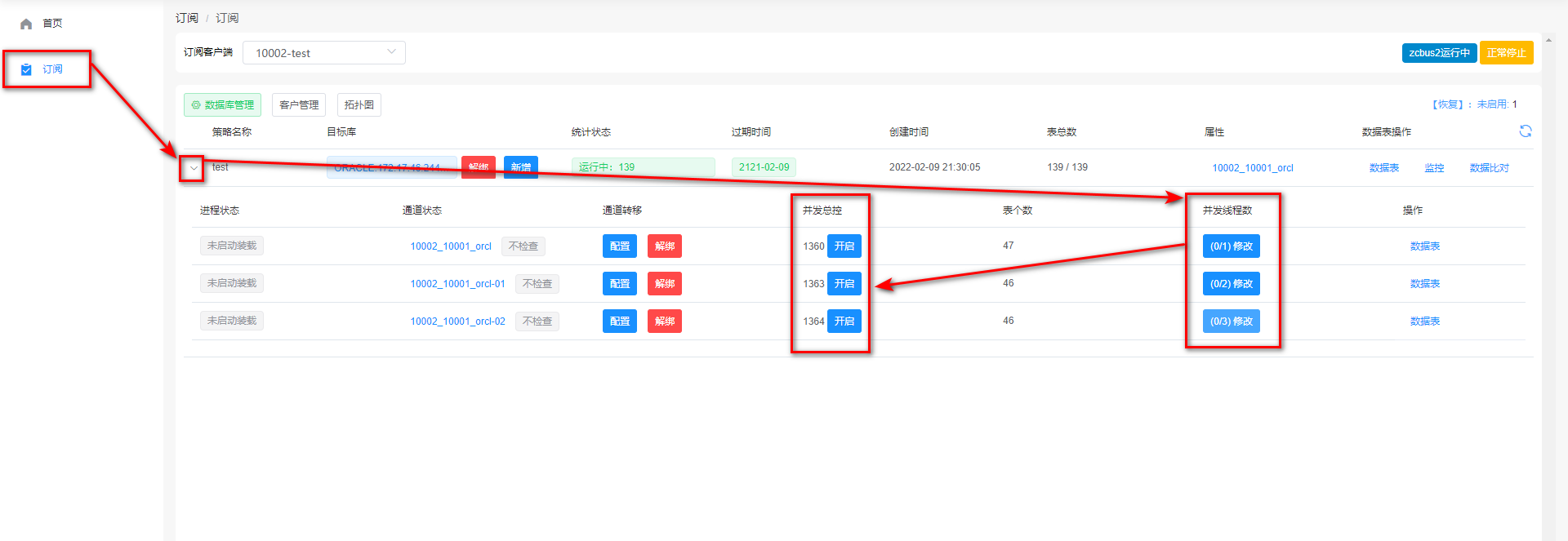Click the (0/1) 修改 thread count button
The image size is (1568, 541).
pos(1231,246)
